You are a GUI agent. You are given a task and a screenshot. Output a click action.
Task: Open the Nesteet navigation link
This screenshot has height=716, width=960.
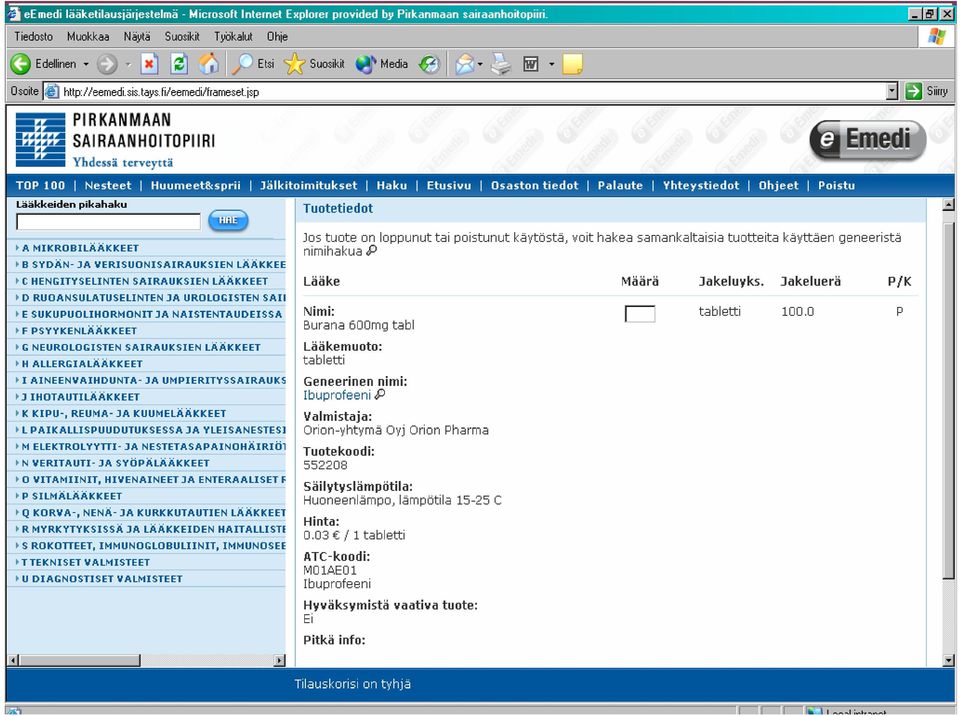pyautogui.click(x=108, y=186)
